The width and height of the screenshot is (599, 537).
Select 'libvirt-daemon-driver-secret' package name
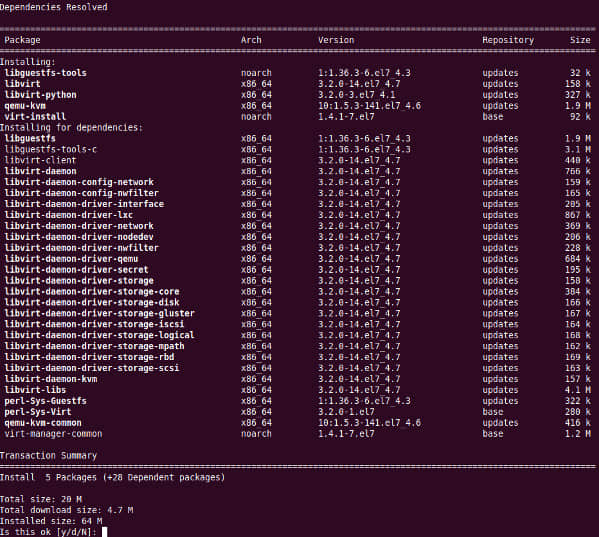click(76, 270)
